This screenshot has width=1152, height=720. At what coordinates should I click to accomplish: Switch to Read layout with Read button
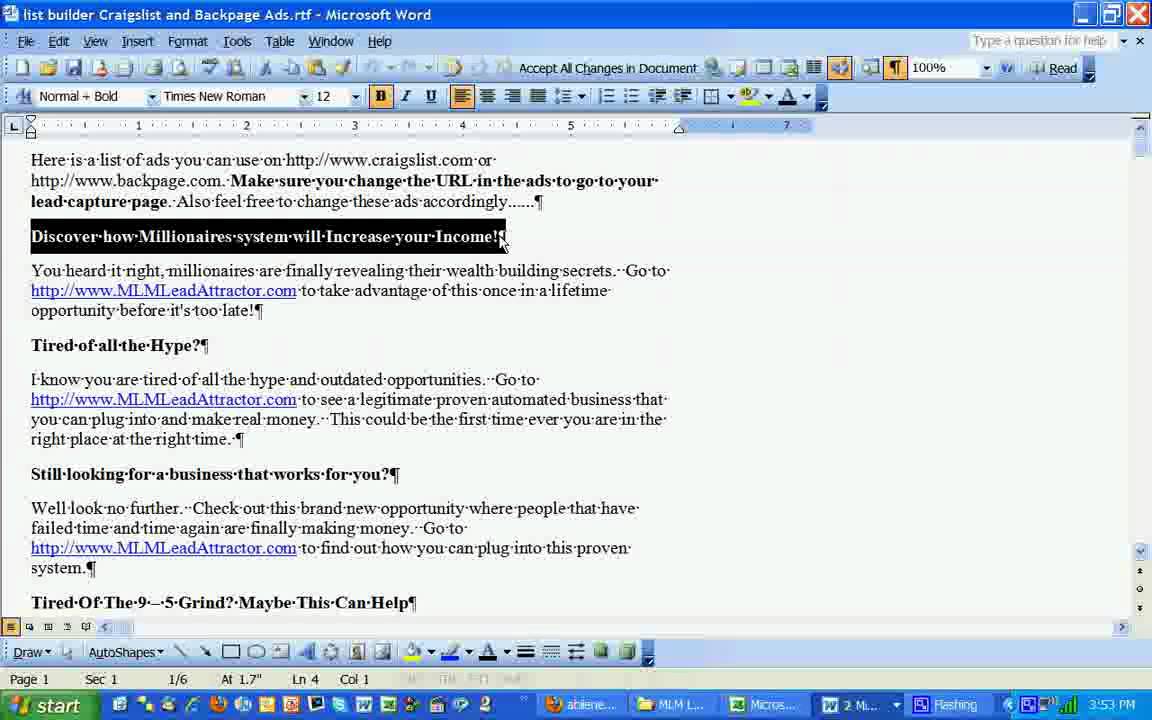pyautogui.click(x=1054, y=68)
